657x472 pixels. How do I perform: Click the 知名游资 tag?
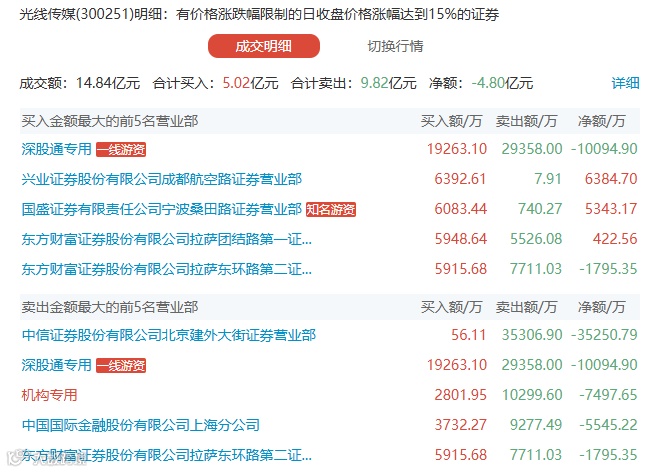[331, 209]
